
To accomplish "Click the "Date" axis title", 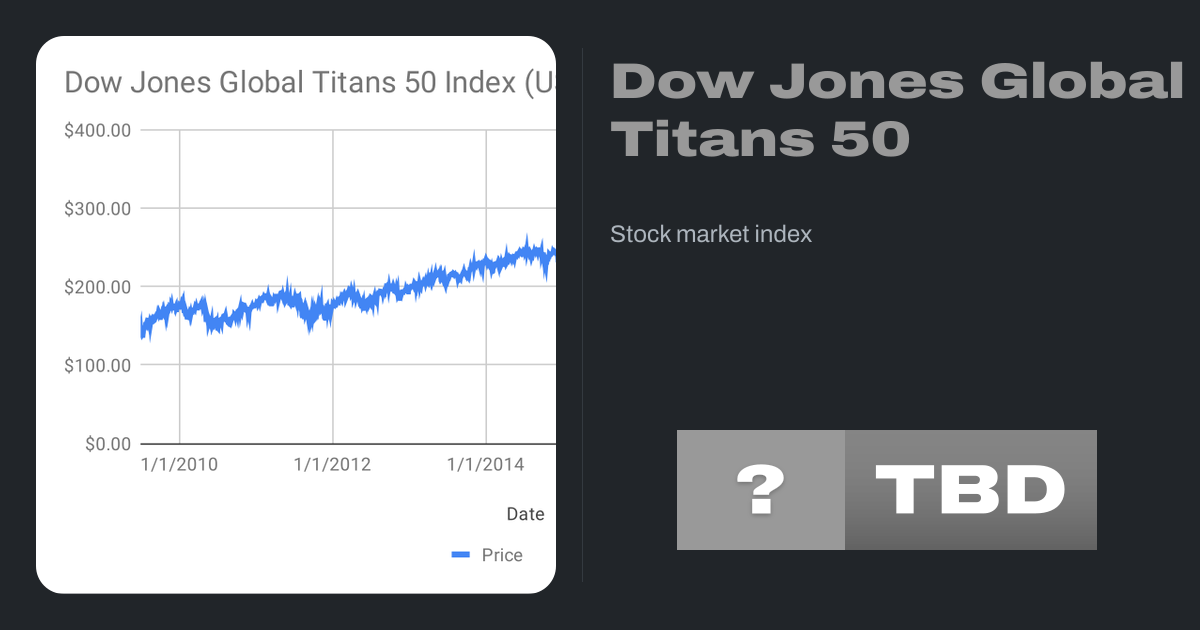I will point(525,514).
